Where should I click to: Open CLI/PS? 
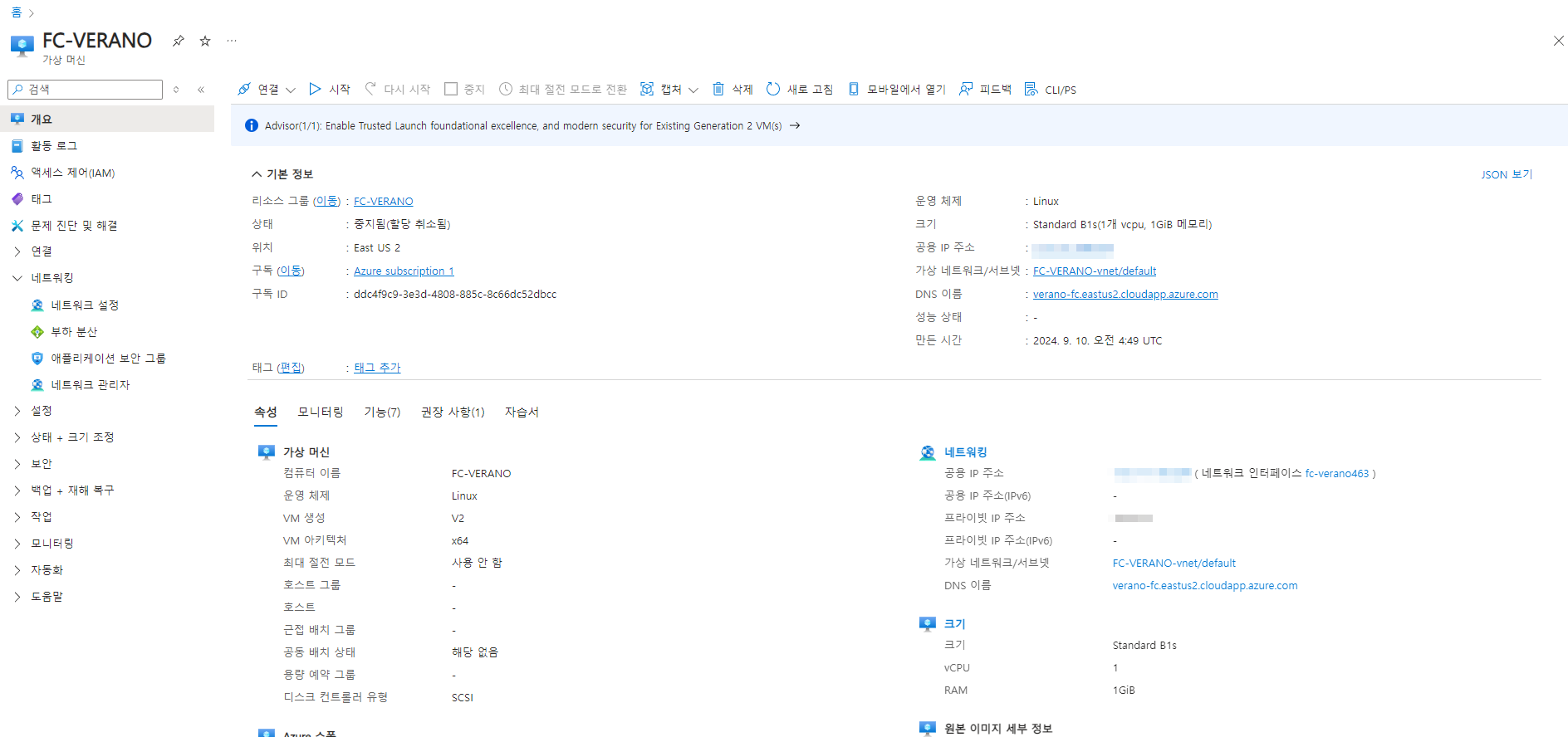click(x=1051, y=90)
